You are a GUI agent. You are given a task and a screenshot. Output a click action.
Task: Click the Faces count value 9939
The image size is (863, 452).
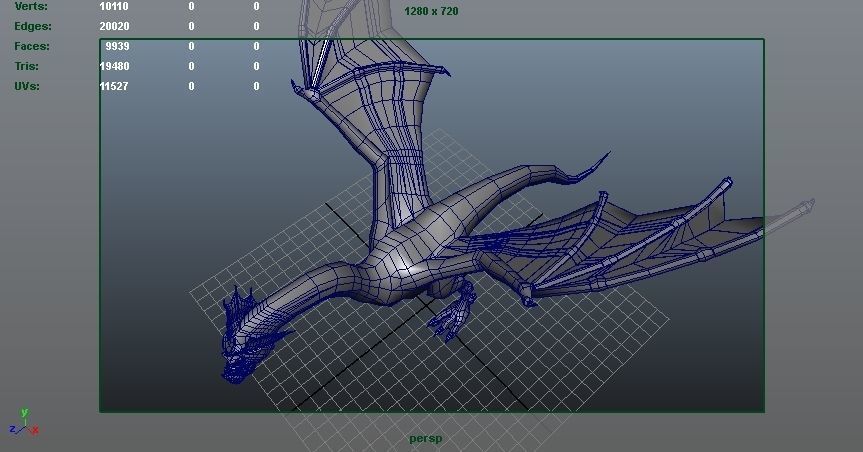[x=117, y=46]
